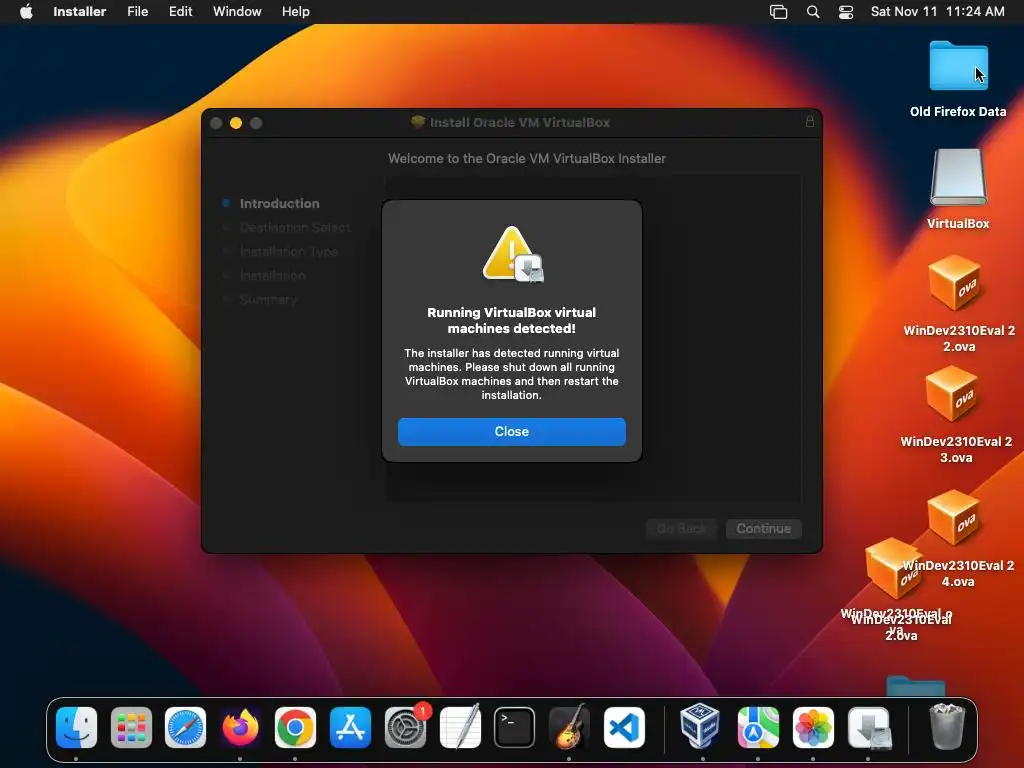
Task: Open the Help menu
Action: click(x=295, y=12)
